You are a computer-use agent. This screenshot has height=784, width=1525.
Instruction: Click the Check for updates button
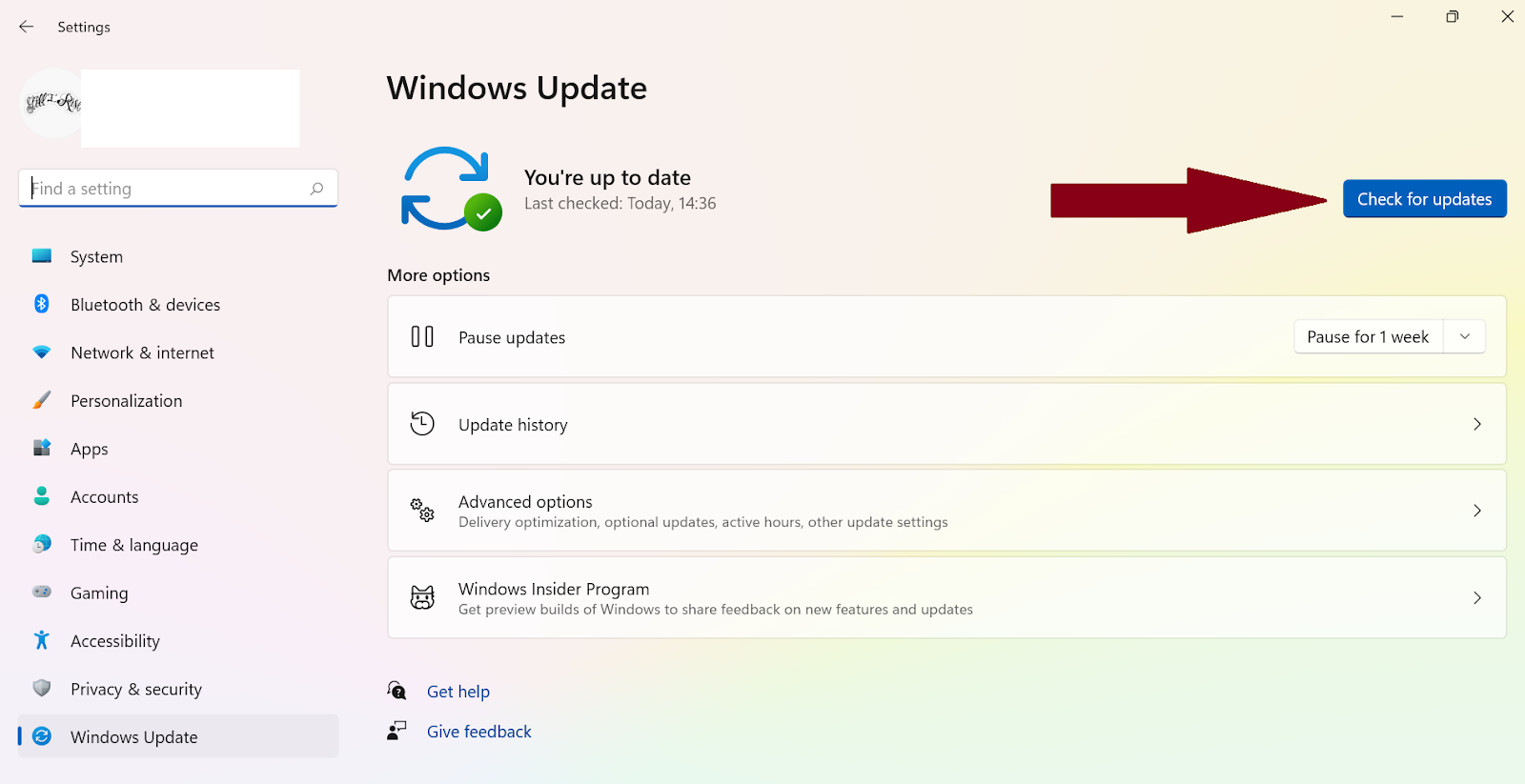click(1424, 199)
